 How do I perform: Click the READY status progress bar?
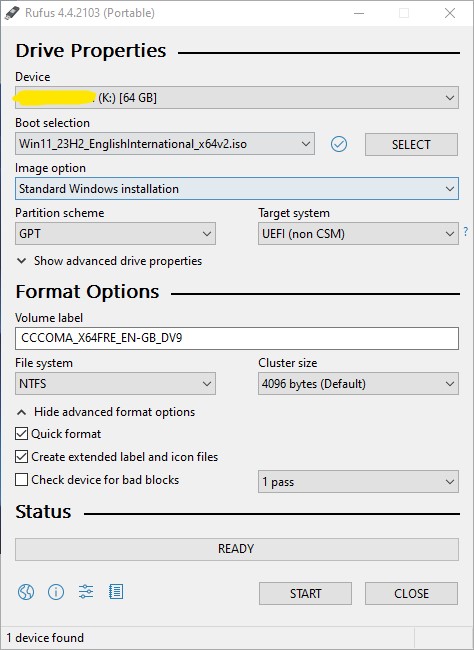coord(237,549)
